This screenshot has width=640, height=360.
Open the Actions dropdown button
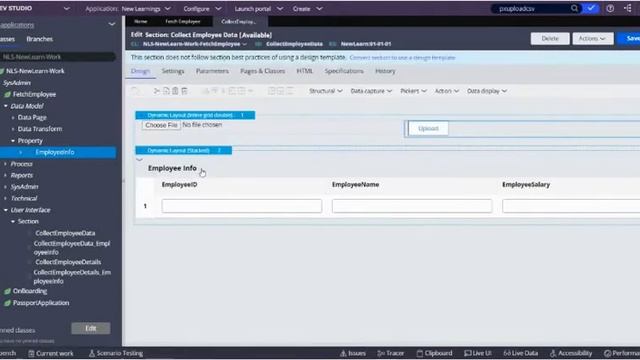click(593, 38)
